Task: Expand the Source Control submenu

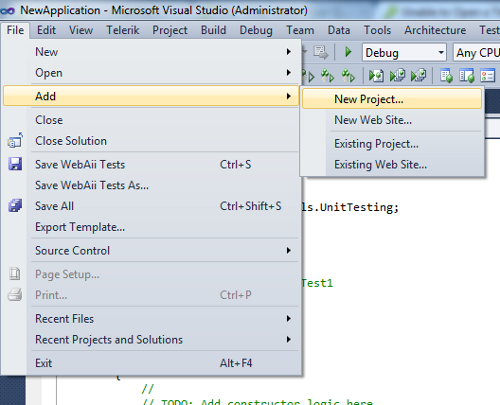Action: (164, 250)
